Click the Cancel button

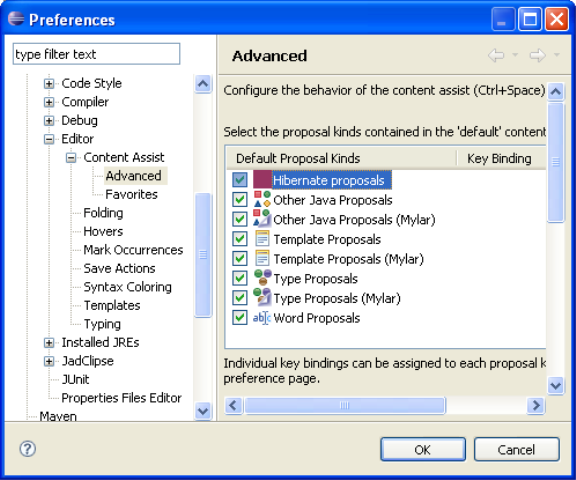516,449
